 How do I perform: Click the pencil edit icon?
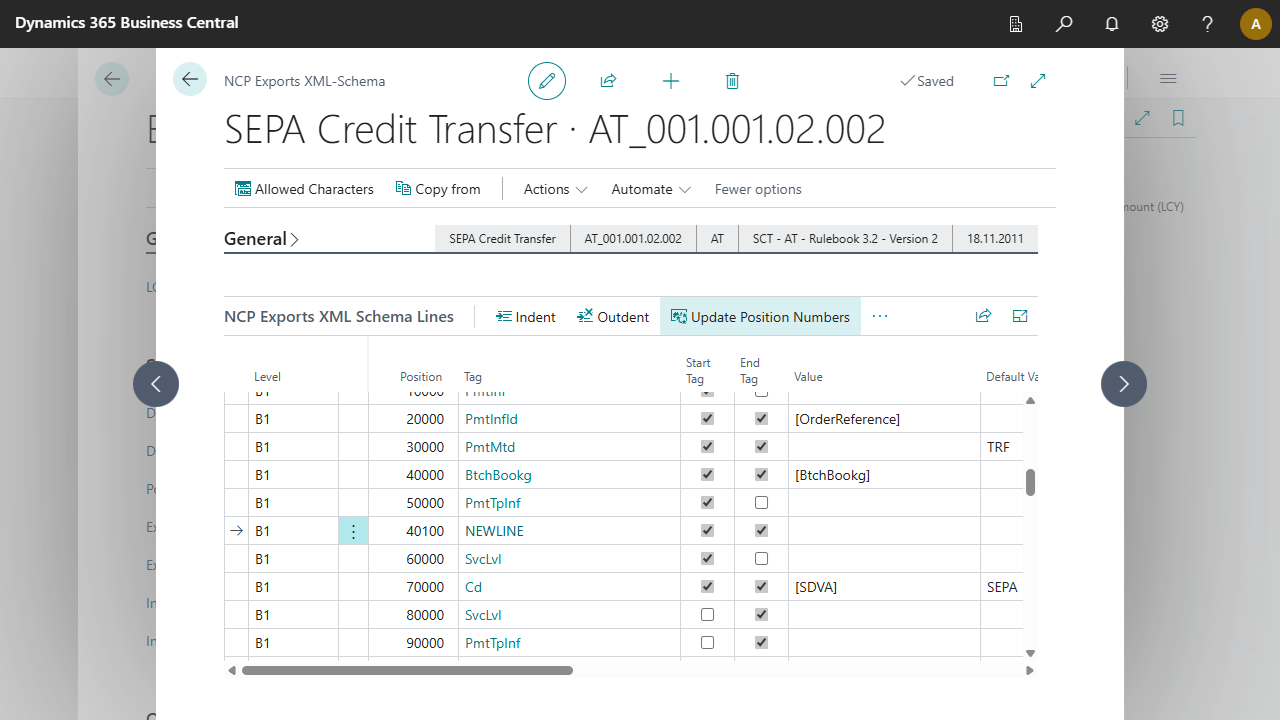(x=547, y=81)
